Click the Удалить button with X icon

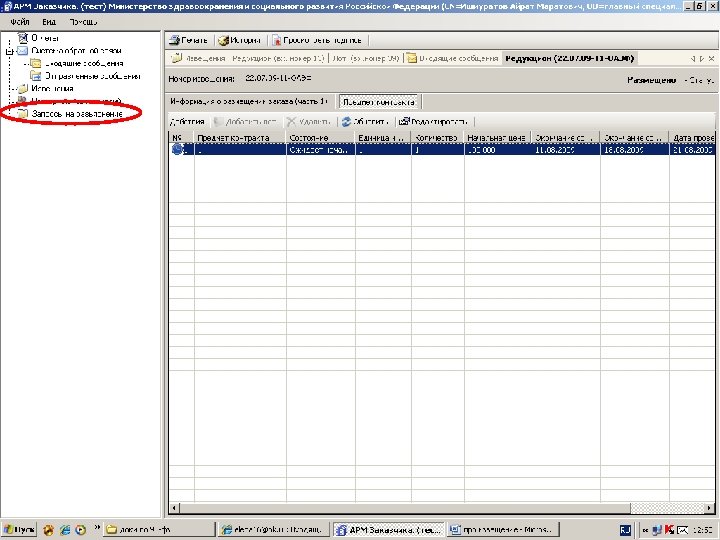point(308,122)
